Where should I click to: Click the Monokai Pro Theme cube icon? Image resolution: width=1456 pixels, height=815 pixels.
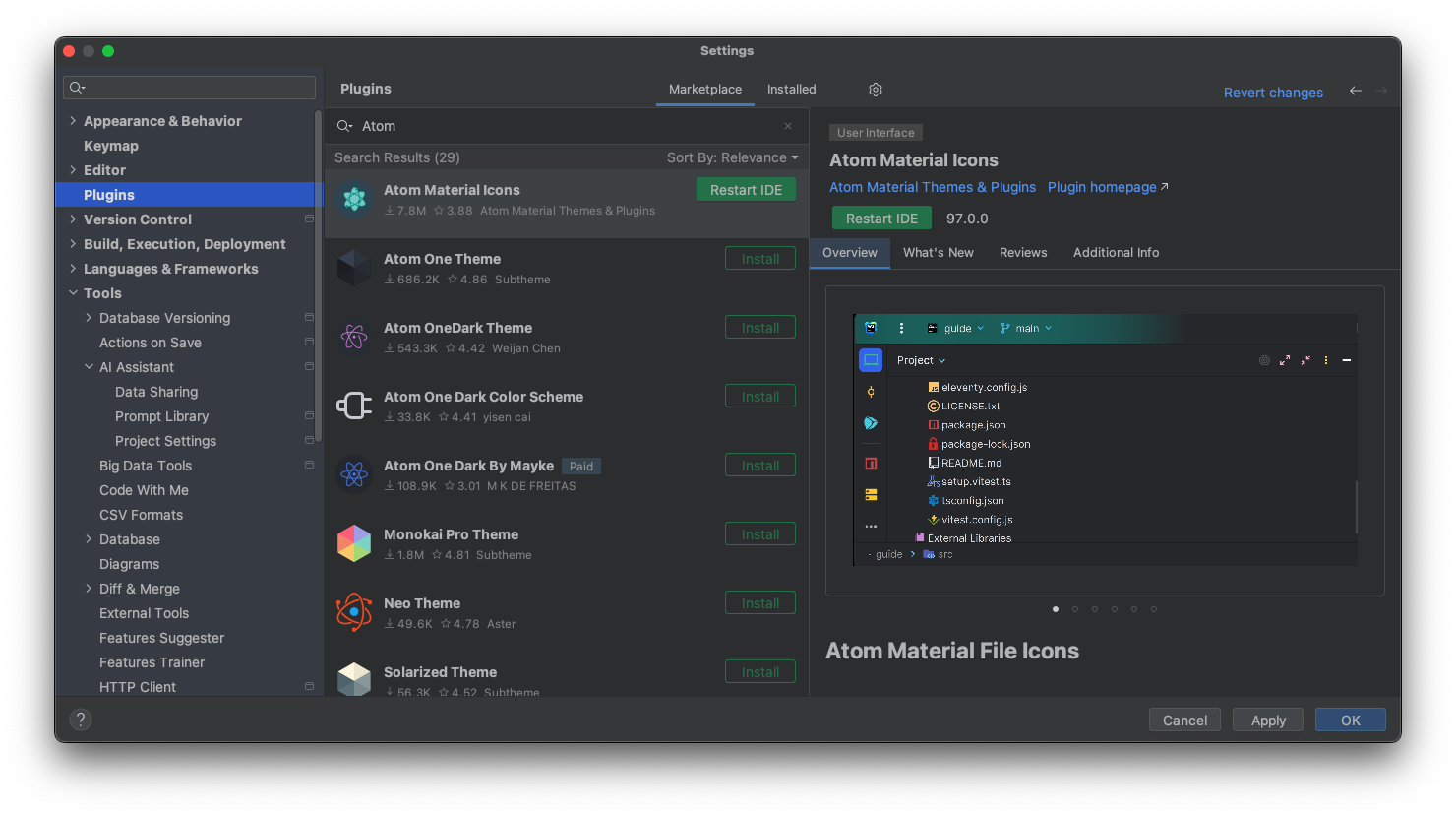pos(354,543)
